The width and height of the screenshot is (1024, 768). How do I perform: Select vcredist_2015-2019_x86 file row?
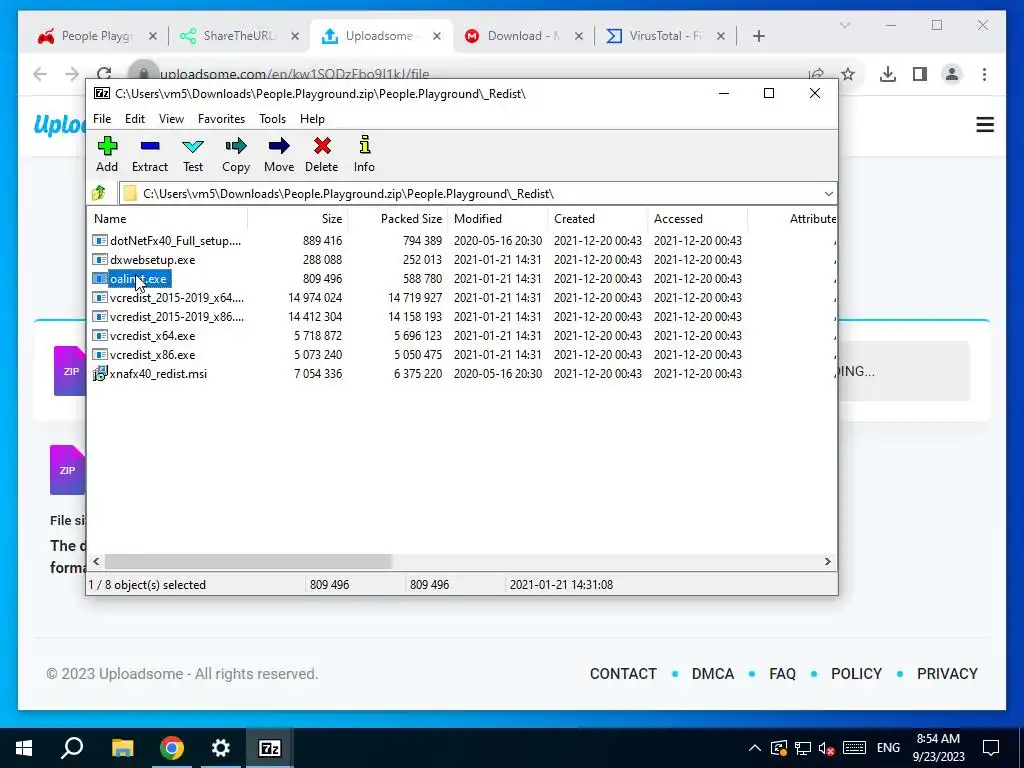pos(462,317)
